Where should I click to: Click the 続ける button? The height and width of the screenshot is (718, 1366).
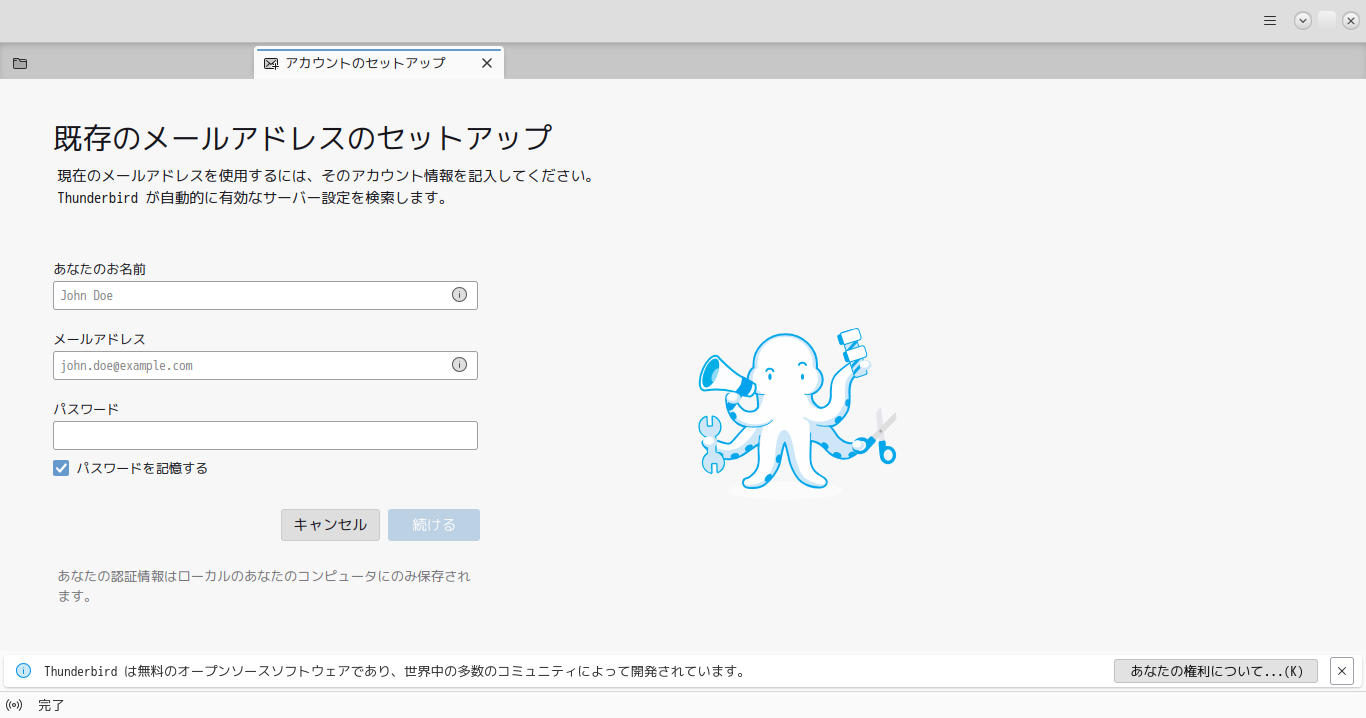pyautogui.click(x=434, y=525)
